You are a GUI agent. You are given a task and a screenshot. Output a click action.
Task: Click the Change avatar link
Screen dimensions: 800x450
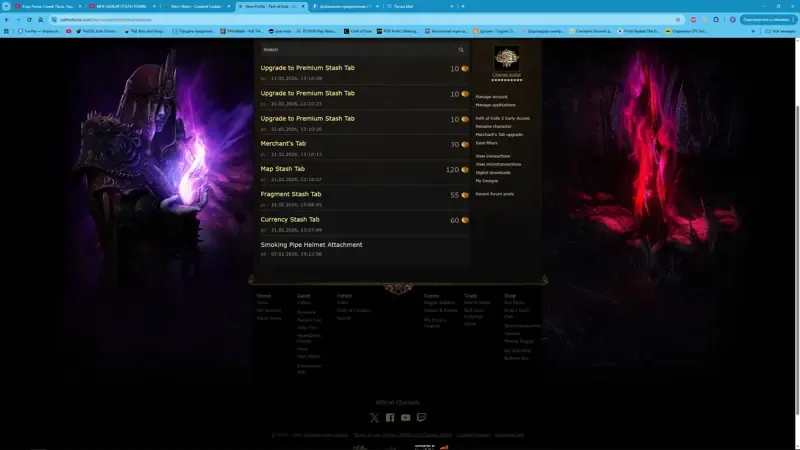[x=507, y=75]
